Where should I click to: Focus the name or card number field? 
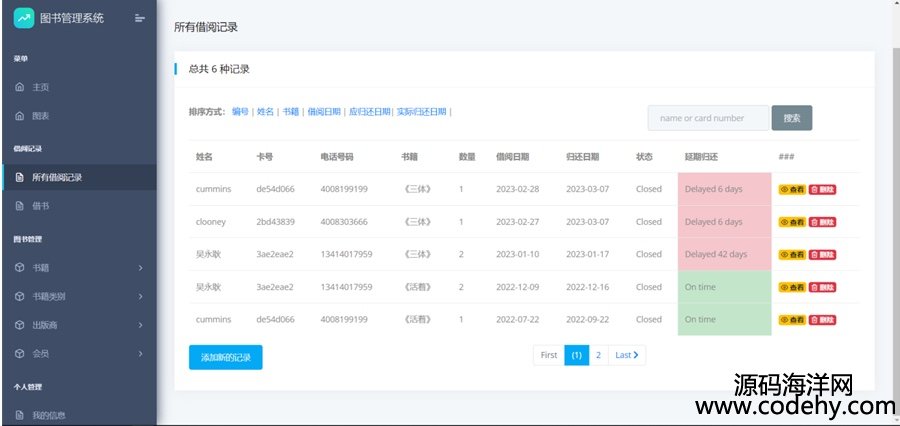point(708,118)
